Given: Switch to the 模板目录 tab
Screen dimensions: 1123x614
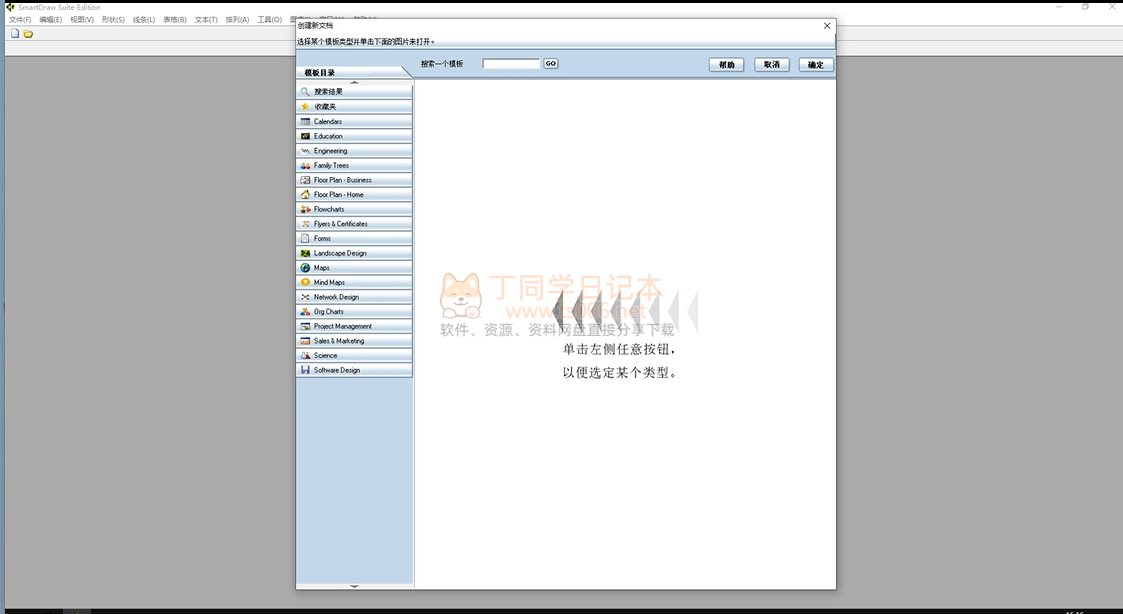Looking at the screenshot, I should (x=320, y=73).
